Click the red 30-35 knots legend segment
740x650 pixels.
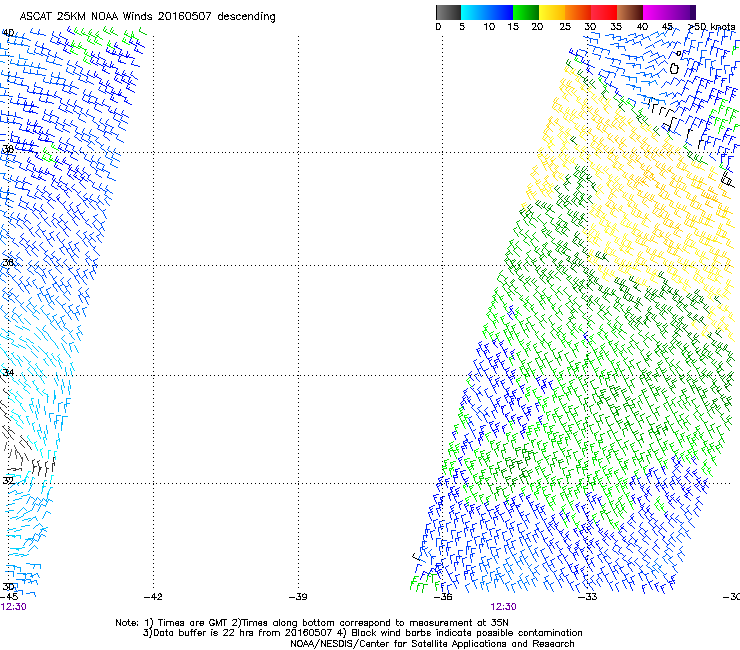tap(604, 12)
